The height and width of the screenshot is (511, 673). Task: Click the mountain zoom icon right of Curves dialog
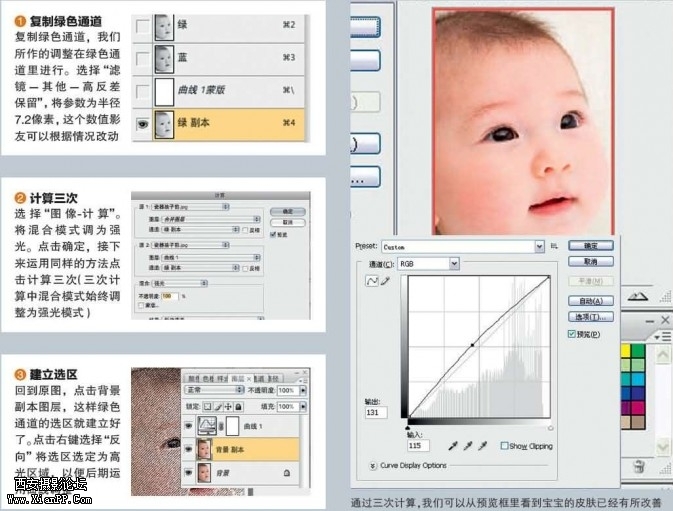point(638,296)
